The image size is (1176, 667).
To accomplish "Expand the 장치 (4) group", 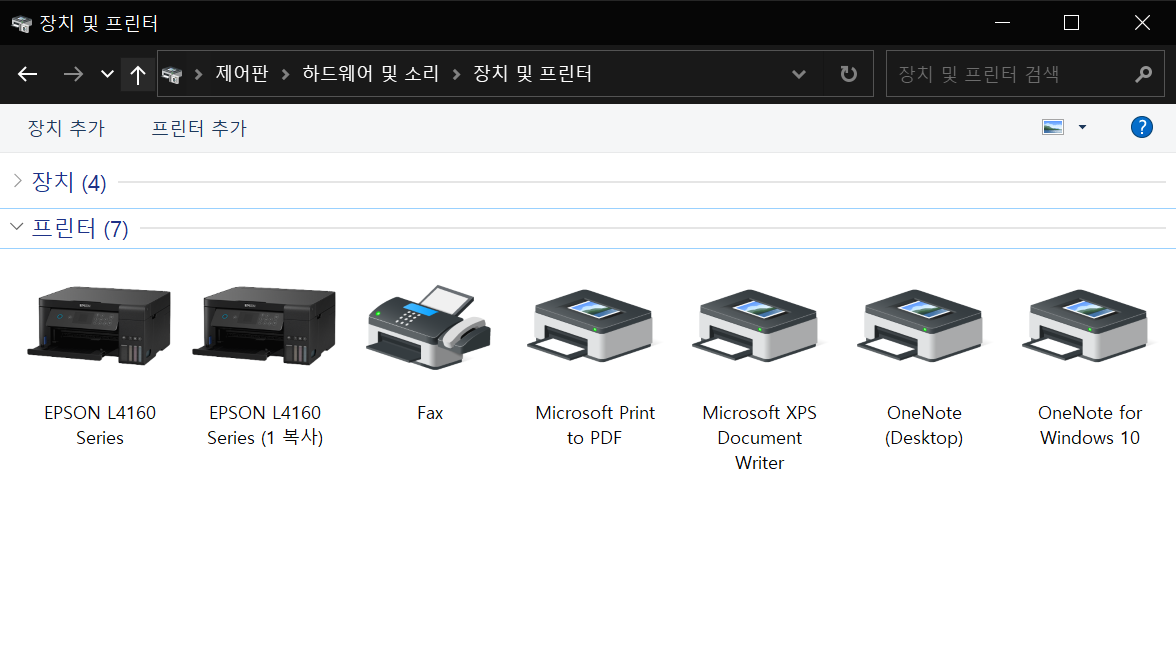I will click(x=18, y=181).
